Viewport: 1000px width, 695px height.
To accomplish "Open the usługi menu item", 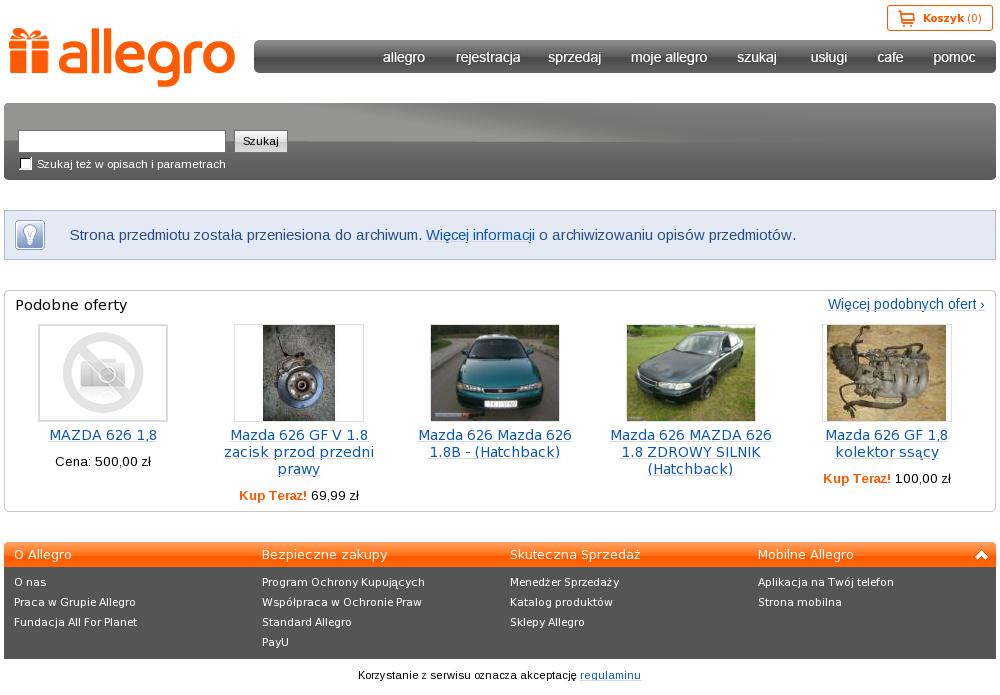I will [x=828, y=57].
